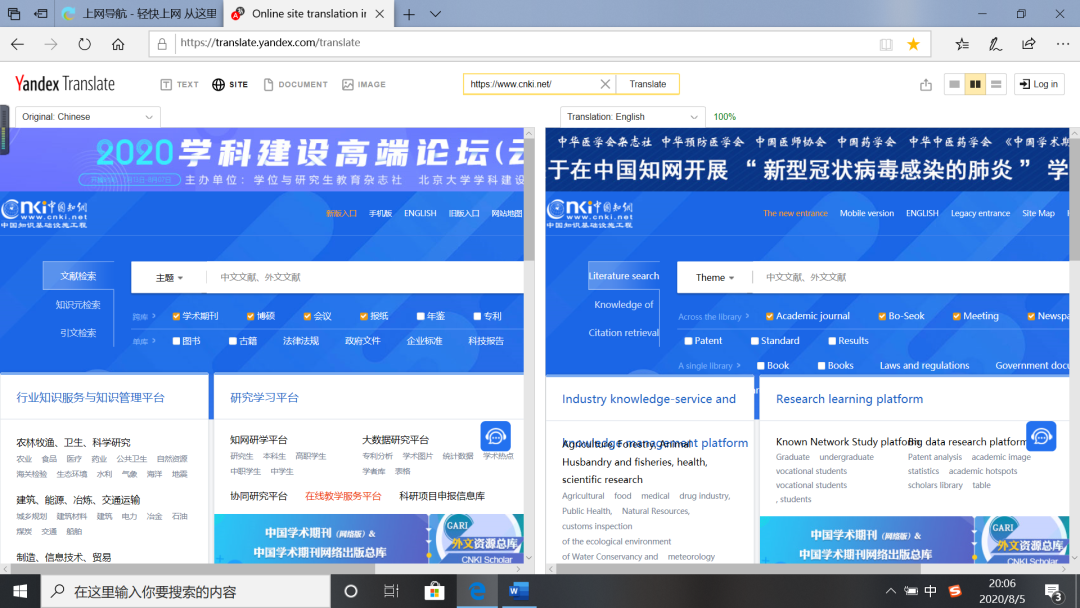Click the right pane horizontal scrollbar
This screenshot has height=608, width=1080.
tap(737, 569)
